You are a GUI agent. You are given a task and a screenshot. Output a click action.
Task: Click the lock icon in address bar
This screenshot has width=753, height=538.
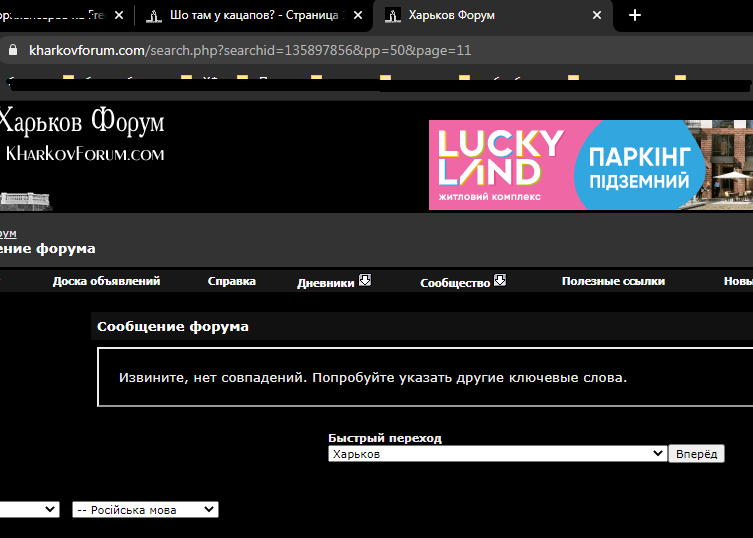click(13, 50)
